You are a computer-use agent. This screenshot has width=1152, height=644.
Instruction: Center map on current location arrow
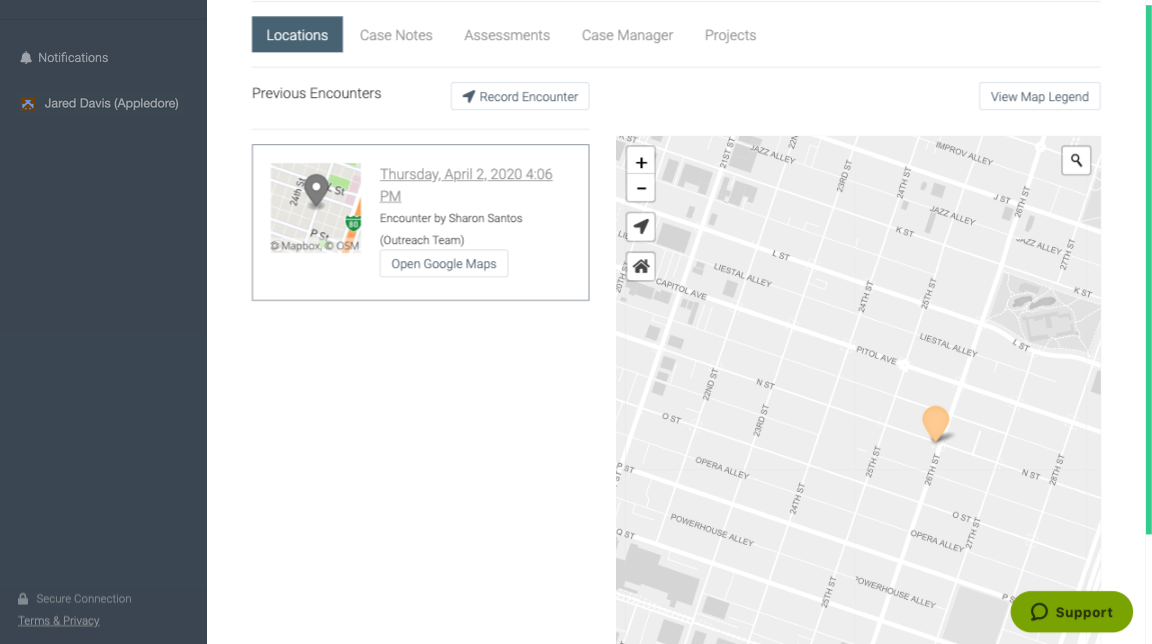[x=641, y=227]
